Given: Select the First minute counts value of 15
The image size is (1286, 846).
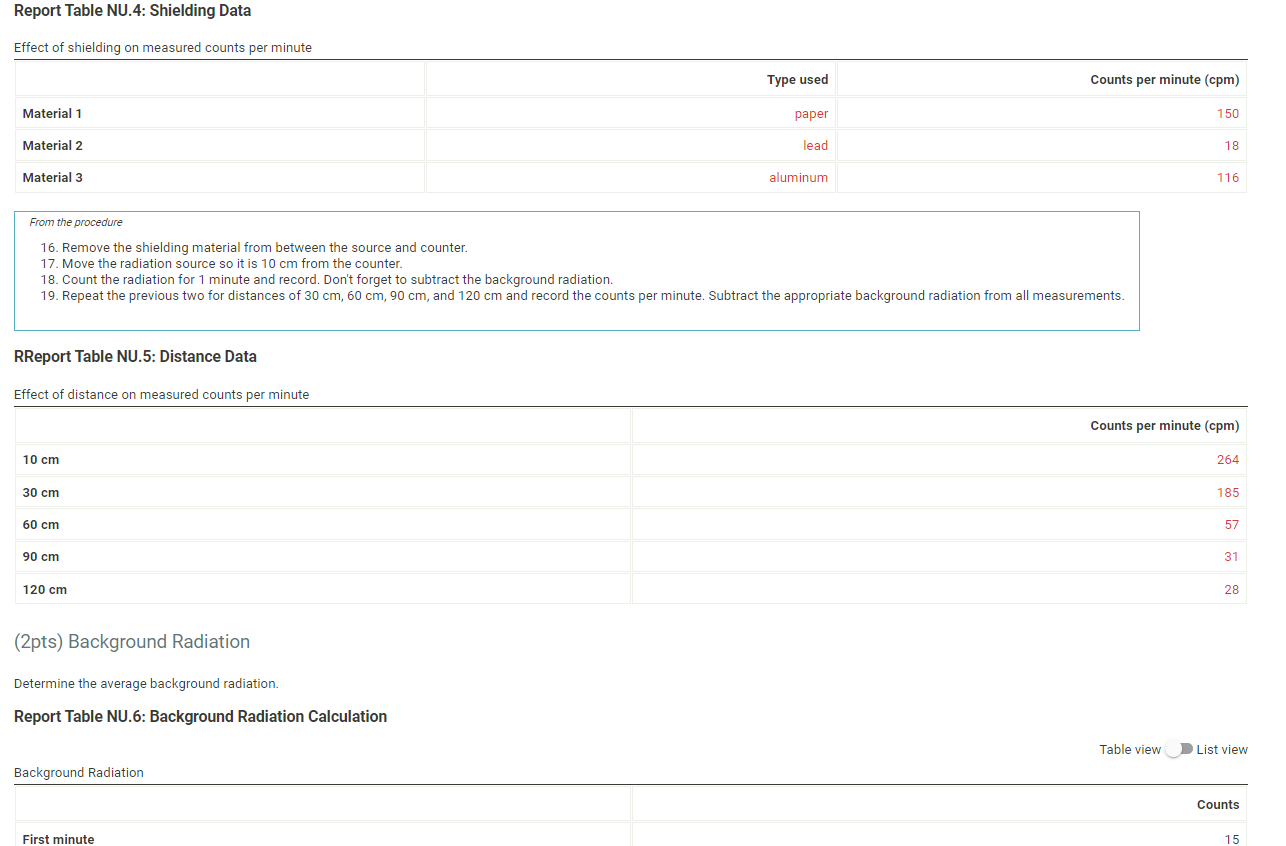Looking at the screenshot, I should [x=1231, y=839].
